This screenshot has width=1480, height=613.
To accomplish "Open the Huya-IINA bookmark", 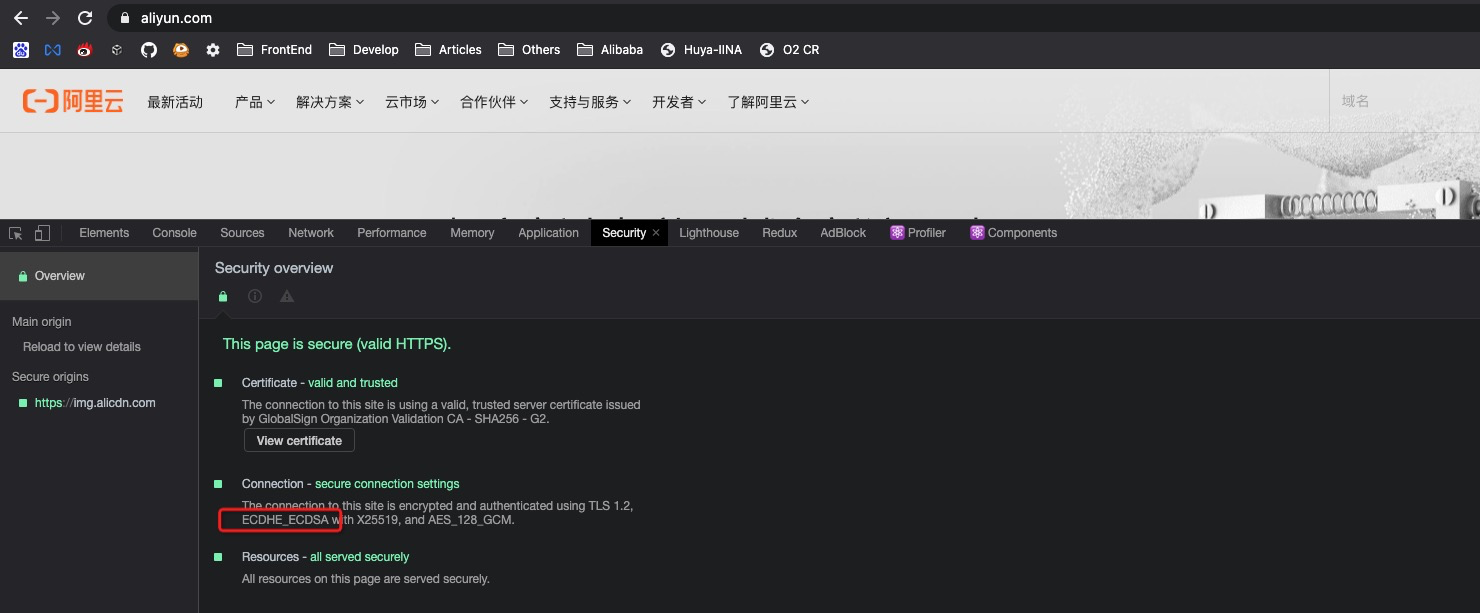I will point(701,49).
